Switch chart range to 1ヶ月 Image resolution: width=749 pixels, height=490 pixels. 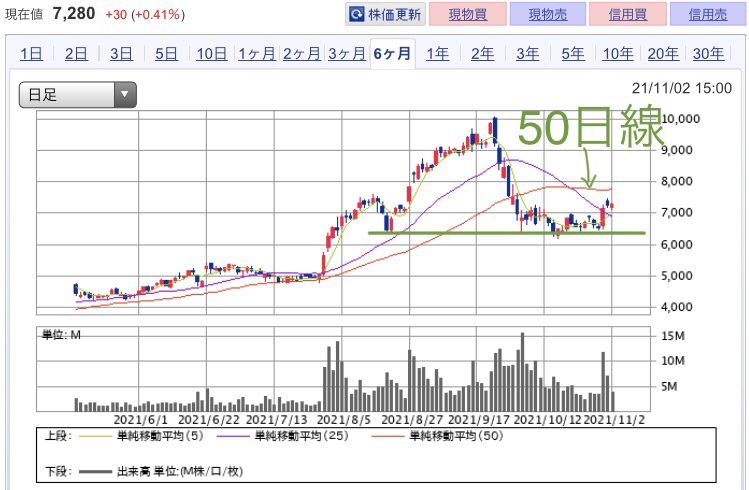click(257, 53)
